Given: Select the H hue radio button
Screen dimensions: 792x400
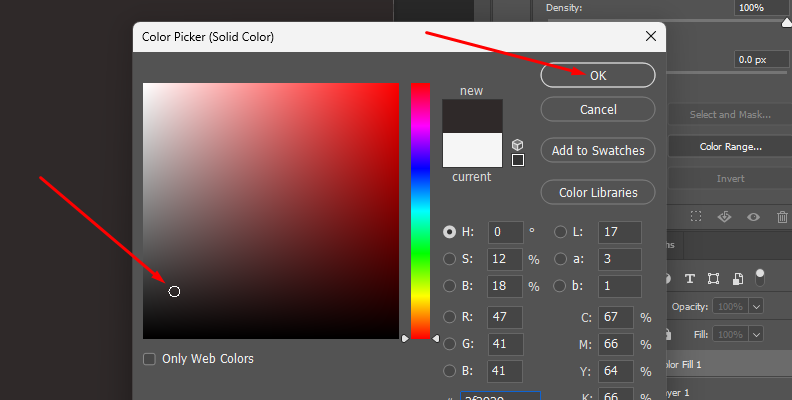Looking at the screenshot, I should 450,231.
